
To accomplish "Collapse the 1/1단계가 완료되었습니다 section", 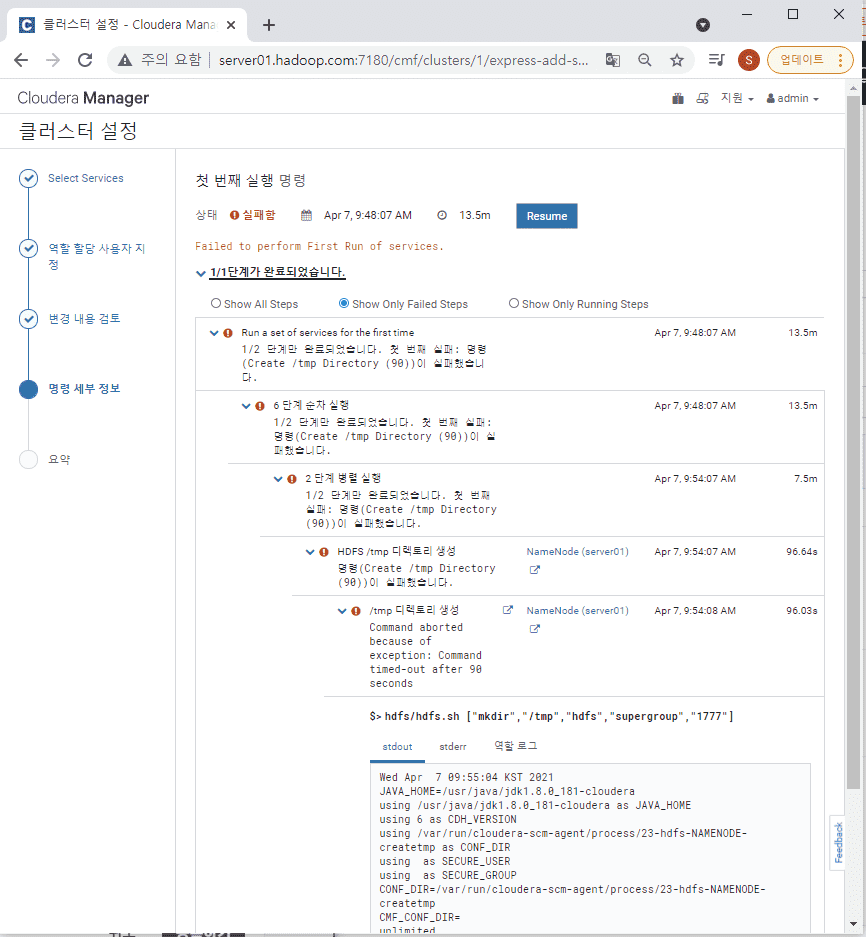I will click(201, 273).
